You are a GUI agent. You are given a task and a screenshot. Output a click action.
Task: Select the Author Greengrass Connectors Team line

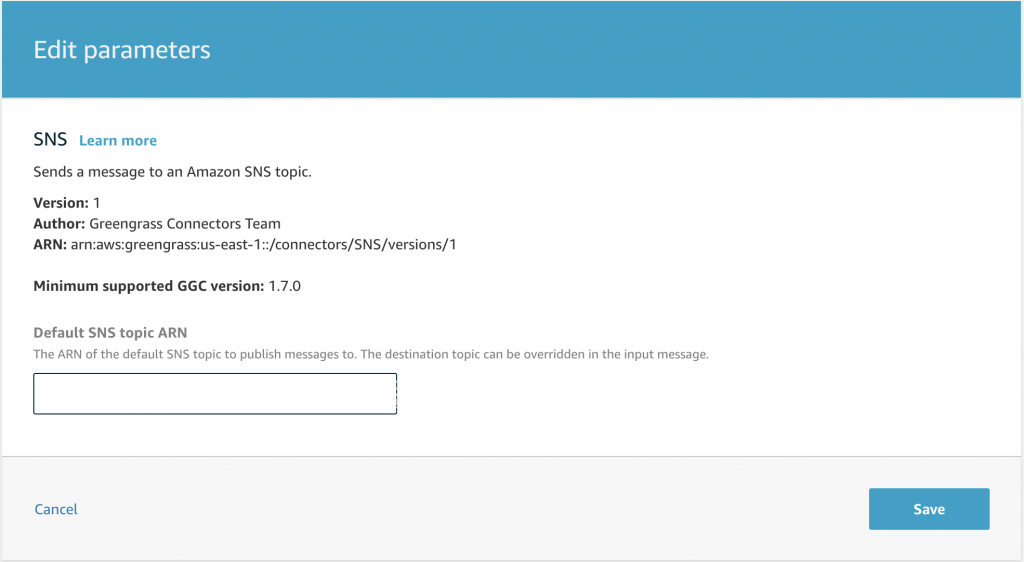pos(157,224)
